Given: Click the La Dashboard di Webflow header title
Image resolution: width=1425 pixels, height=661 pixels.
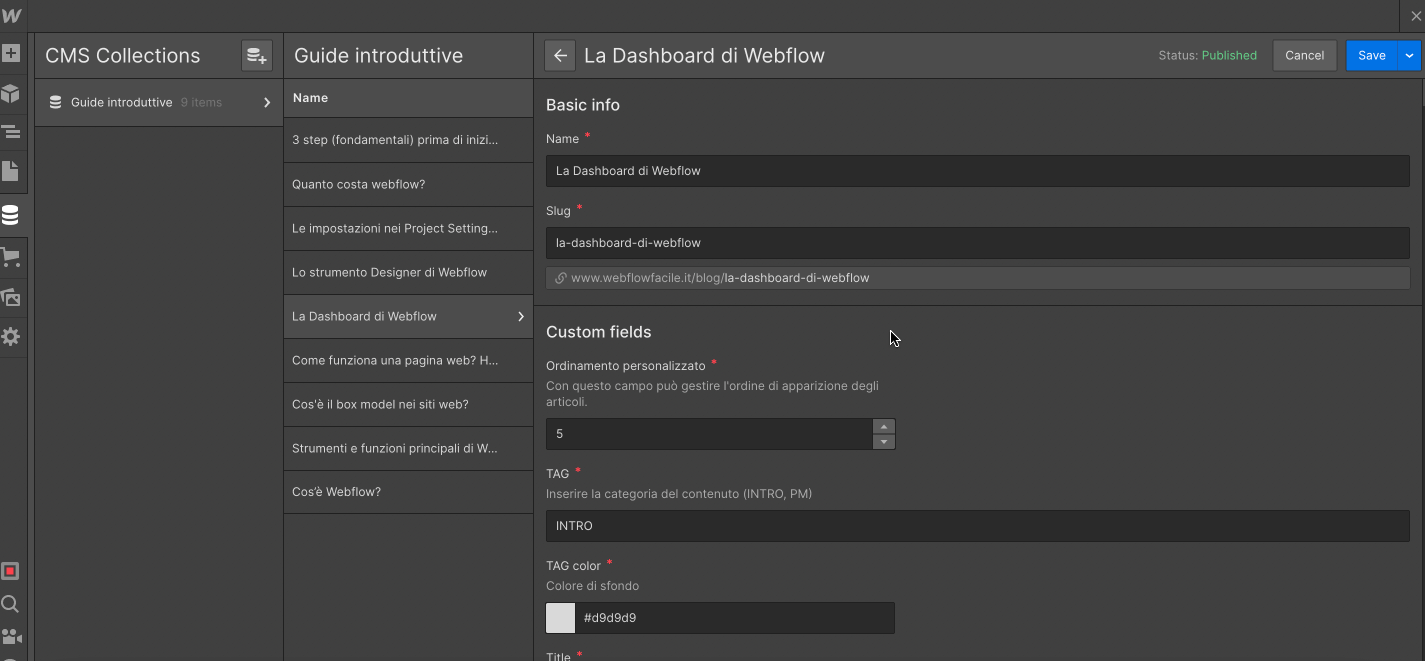Looking at the screenshot, I should pos(704,56).
